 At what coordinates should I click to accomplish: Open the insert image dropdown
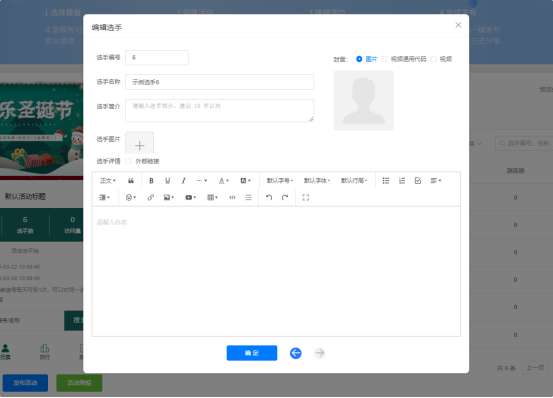pos(169,197)
